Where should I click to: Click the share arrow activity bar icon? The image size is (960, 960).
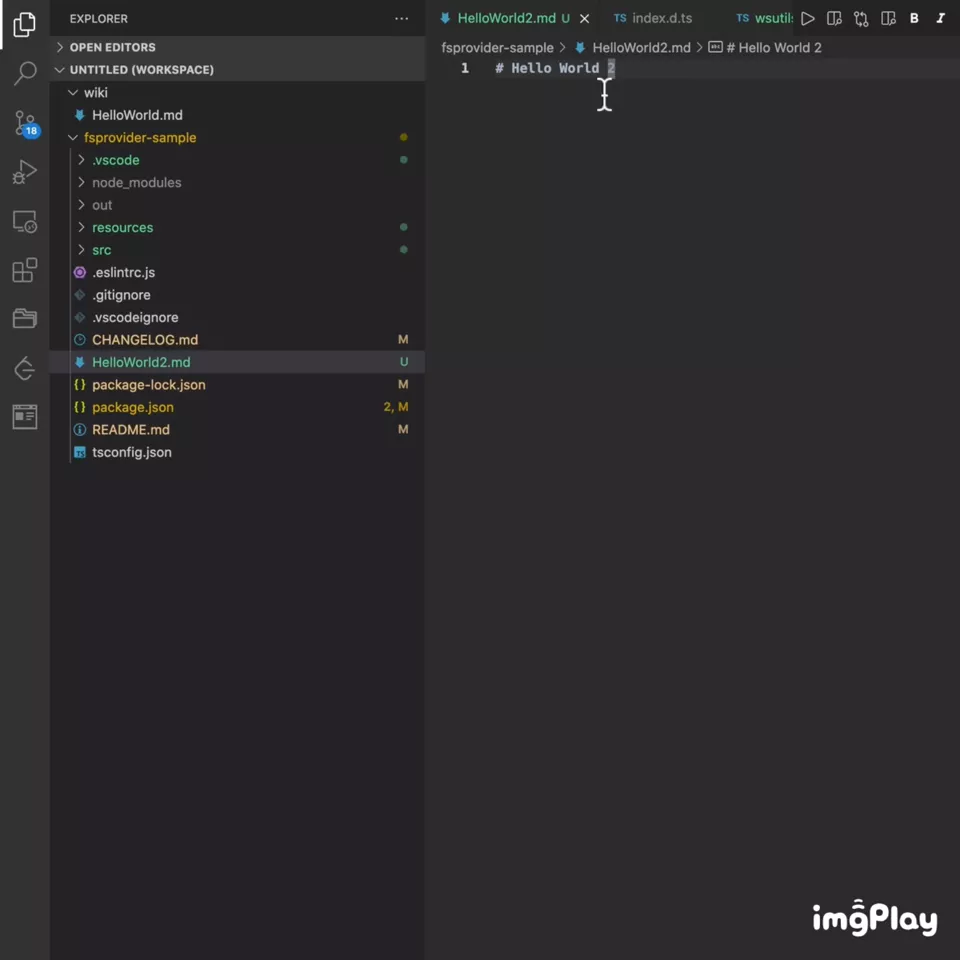[x=24, y=368]
